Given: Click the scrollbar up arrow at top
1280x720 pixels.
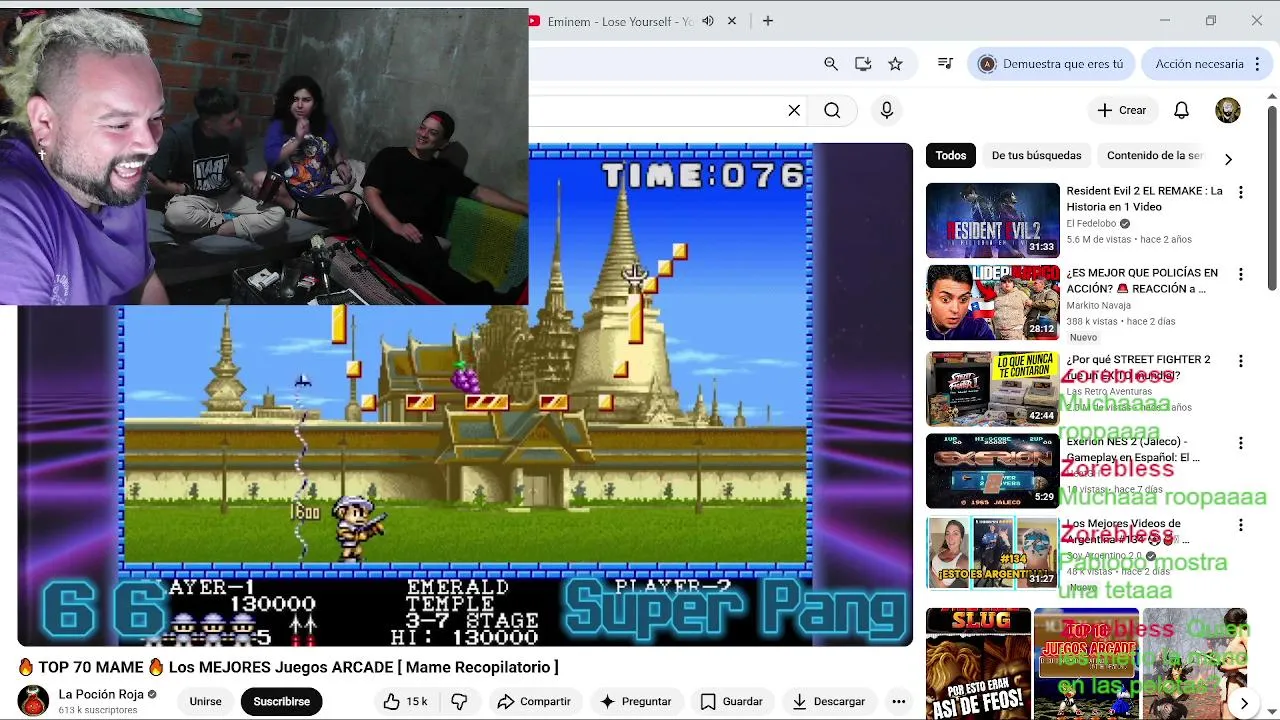Looking at the screenshot, I should (x=1272, y=97).
